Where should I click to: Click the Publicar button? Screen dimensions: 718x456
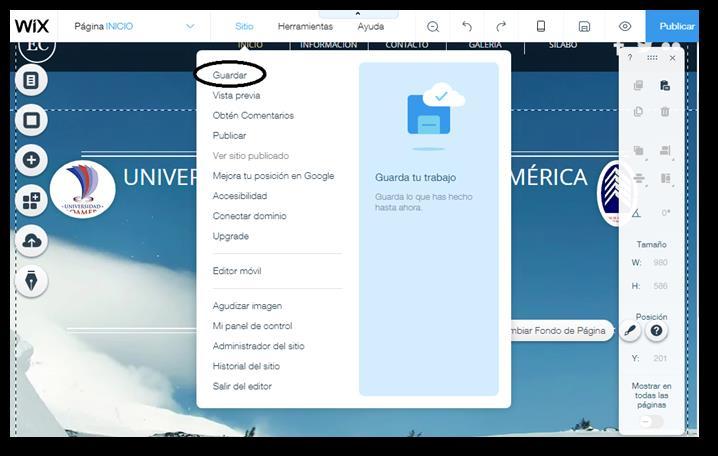672,27
